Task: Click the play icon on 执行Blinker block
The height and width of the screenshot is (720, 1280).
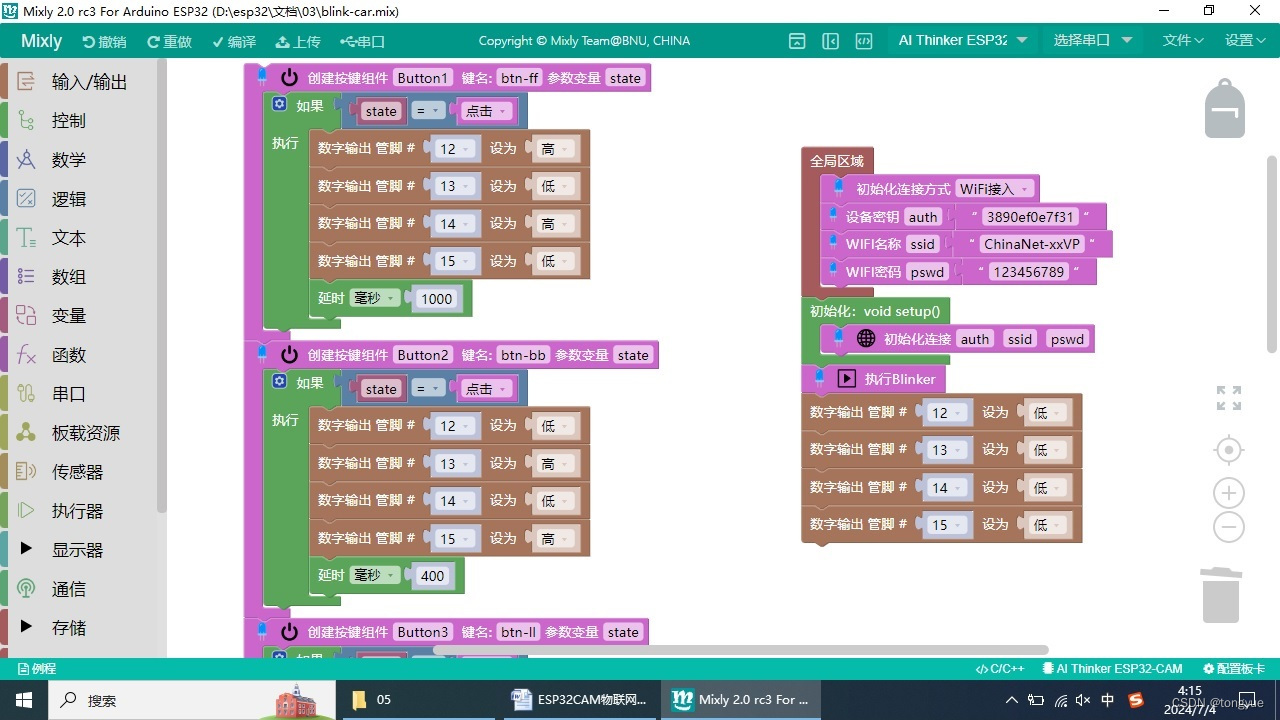Action: (847, 379)
